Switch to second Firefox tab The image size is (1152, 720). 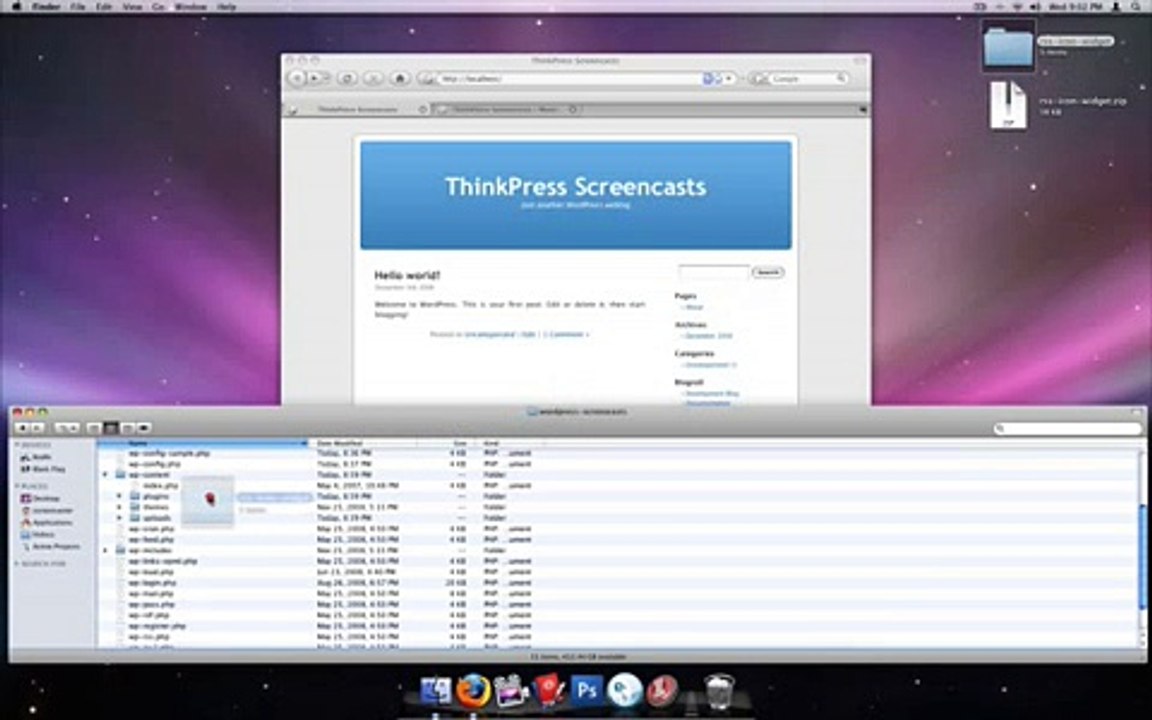[x=506, y=109]
